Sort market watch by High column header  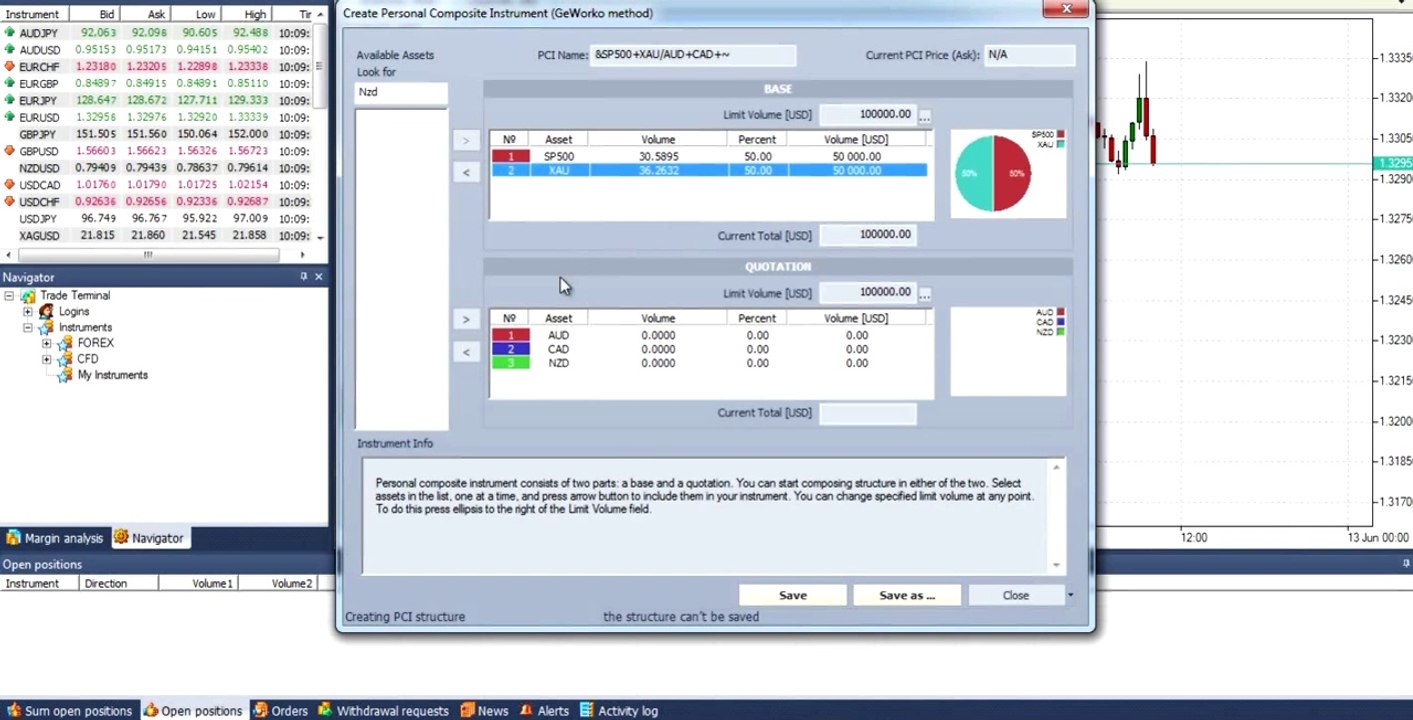(245, 15)
